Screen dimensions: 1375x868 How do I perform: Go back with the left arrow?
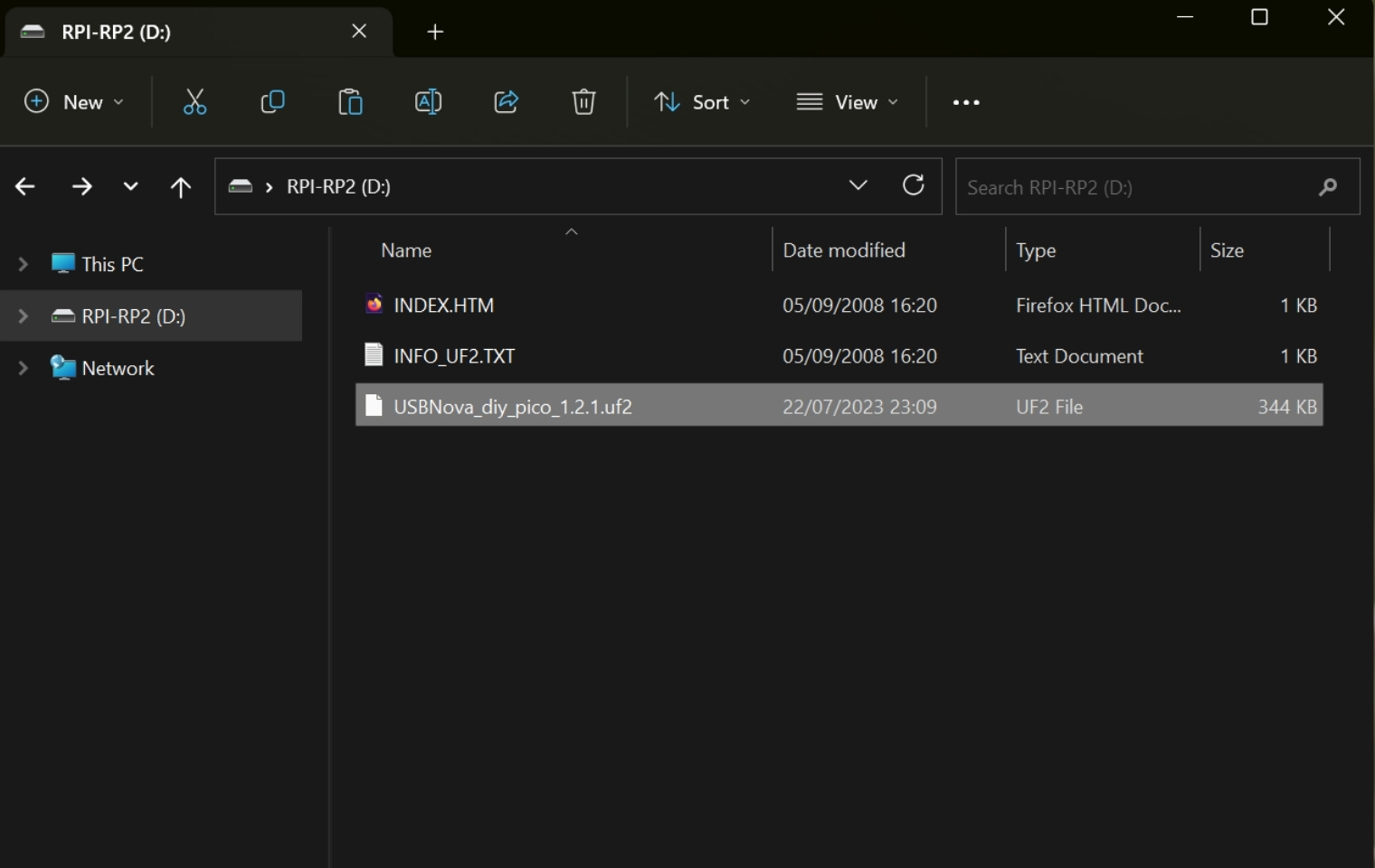25,187
